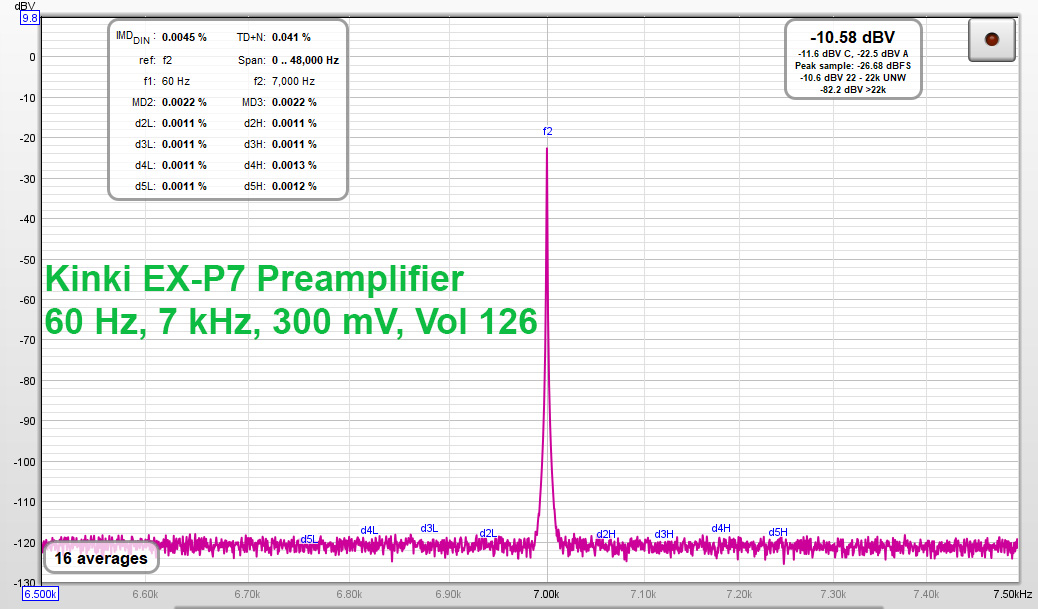Click the d4H distortion marker
Image resolution: width=1038 pixels, height=609 pixels.
coord(721,528)
